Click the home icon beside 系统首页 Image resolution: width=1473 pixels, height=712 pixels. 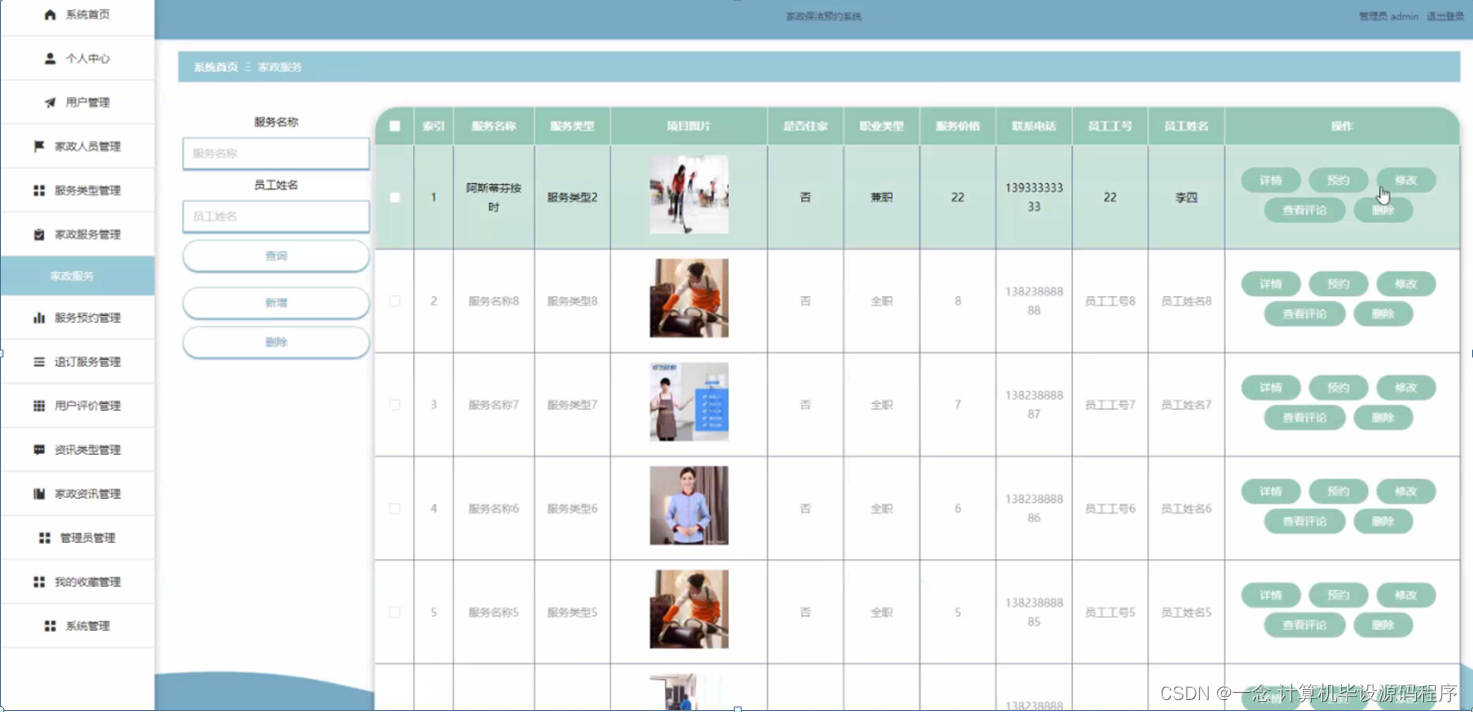[50, 15]
